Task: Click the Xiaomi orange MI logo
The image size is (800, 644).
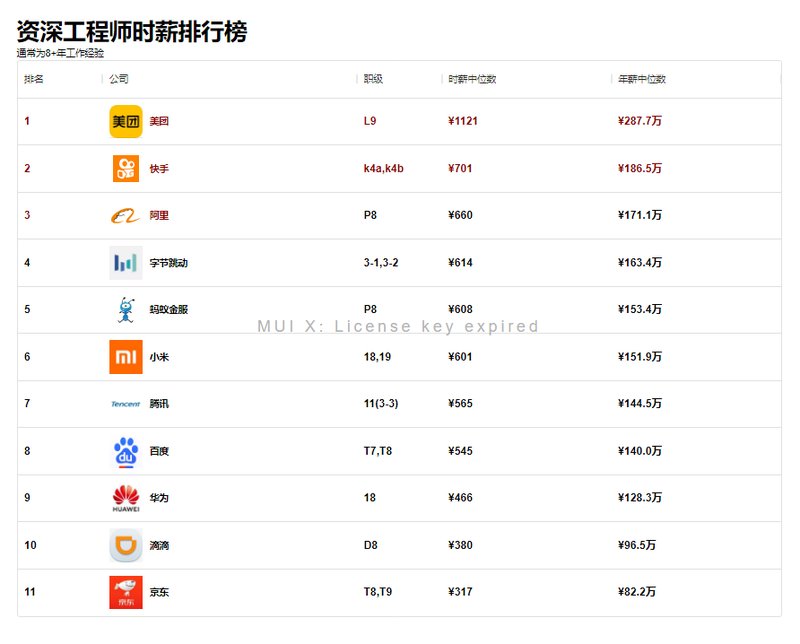Action: [126, 357]
